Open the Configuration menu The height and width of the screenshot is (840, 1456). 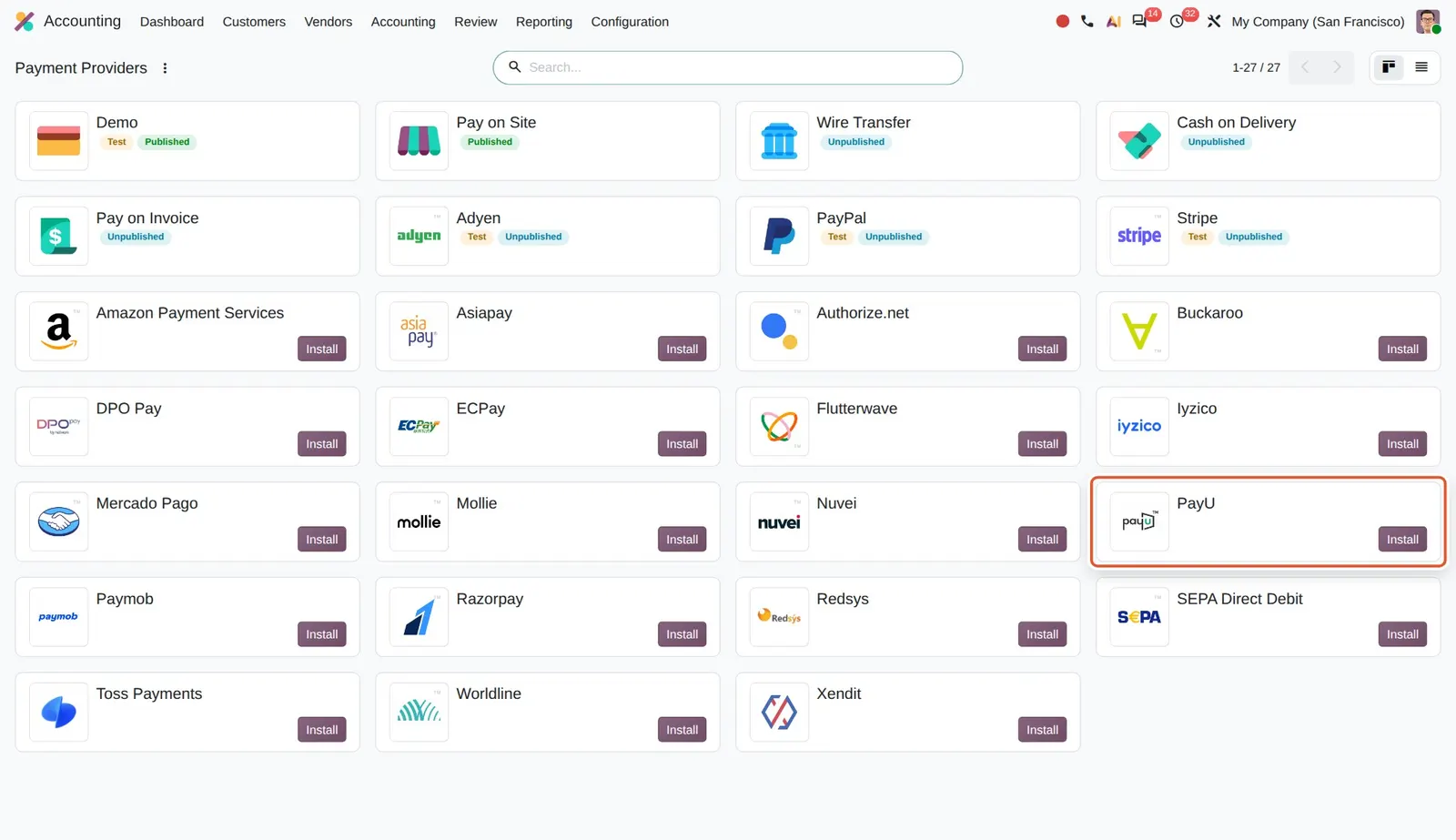(630, 22)
